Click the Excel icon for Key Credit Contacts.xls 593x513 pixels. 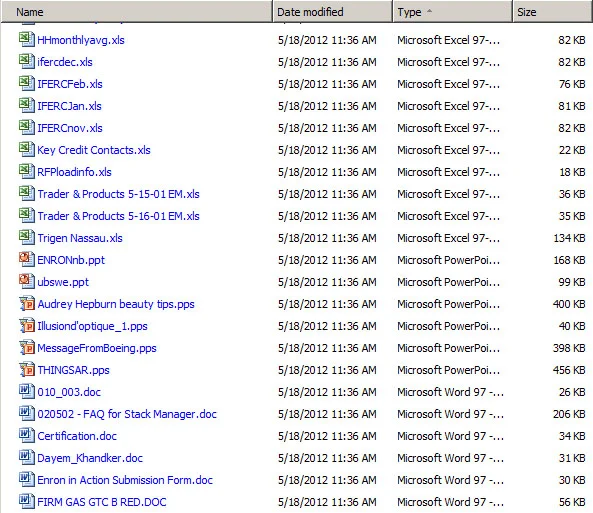coord(26,149)
